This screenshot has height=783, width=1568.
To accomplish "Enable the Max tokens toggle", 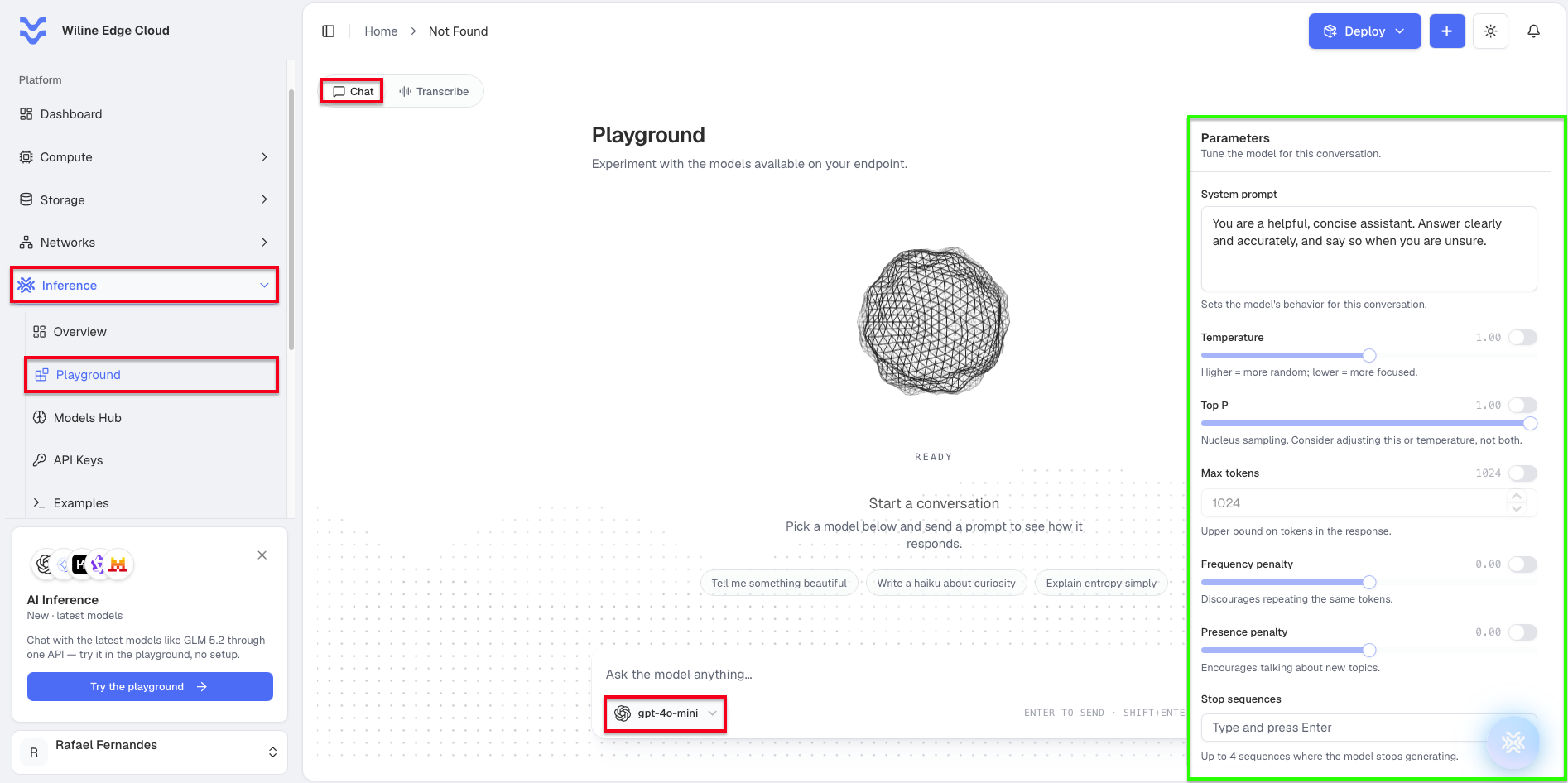I will tap(1522, 473).
